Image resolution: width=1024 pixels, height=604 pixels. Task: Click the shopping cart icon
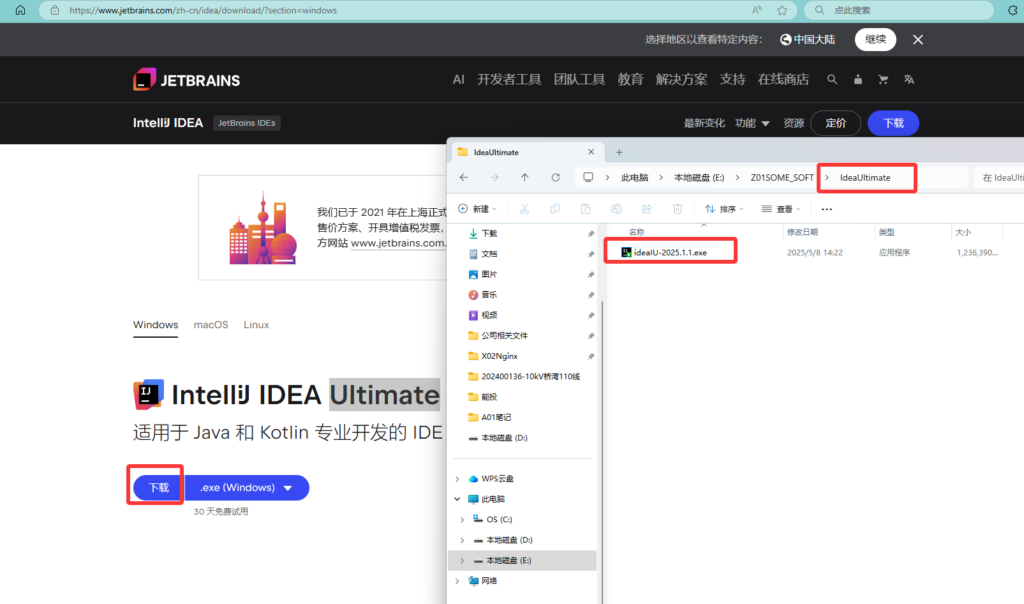(883, 80)
